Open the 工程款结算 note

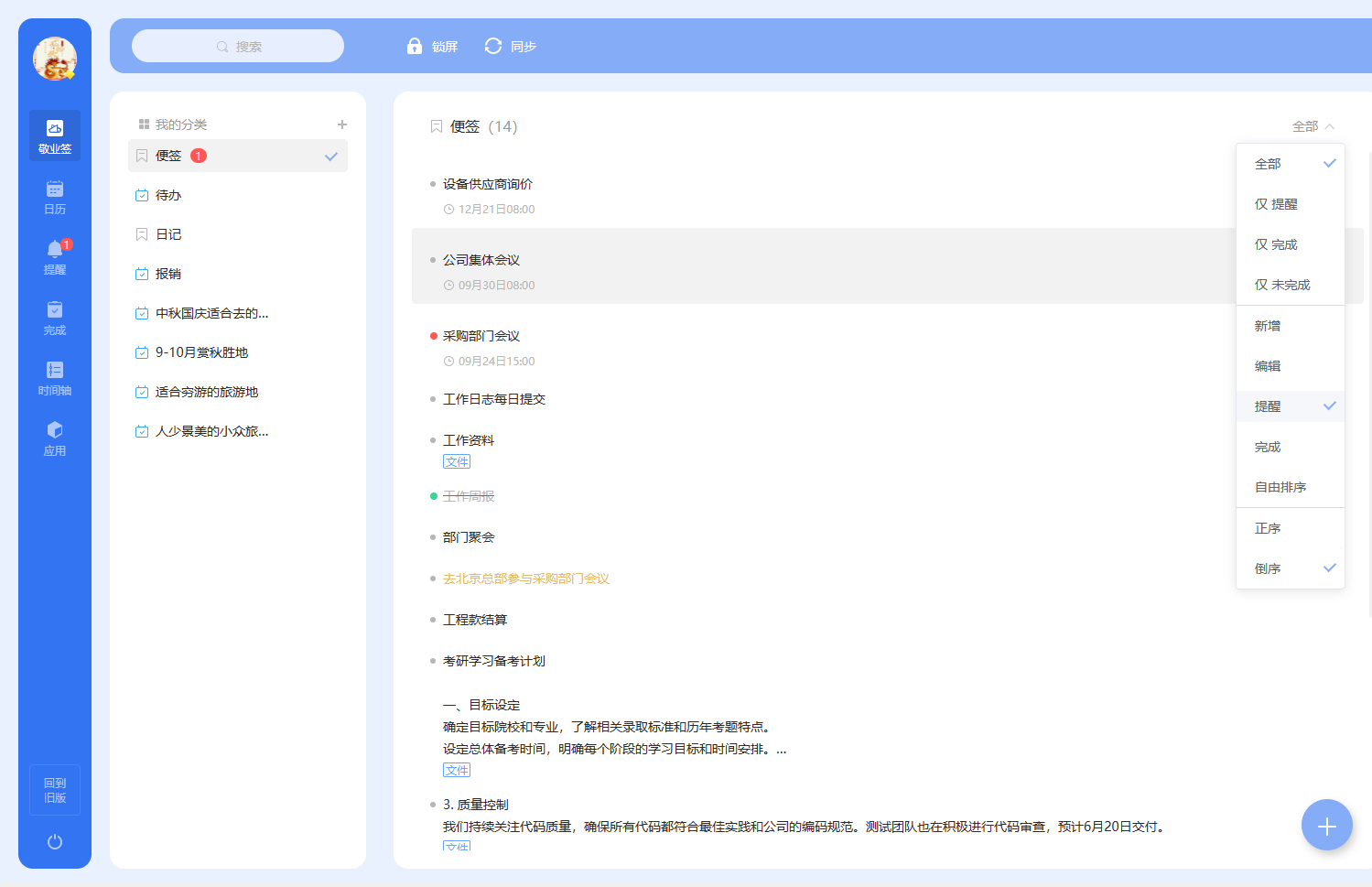pyautogui.click(x=475, y=620)
